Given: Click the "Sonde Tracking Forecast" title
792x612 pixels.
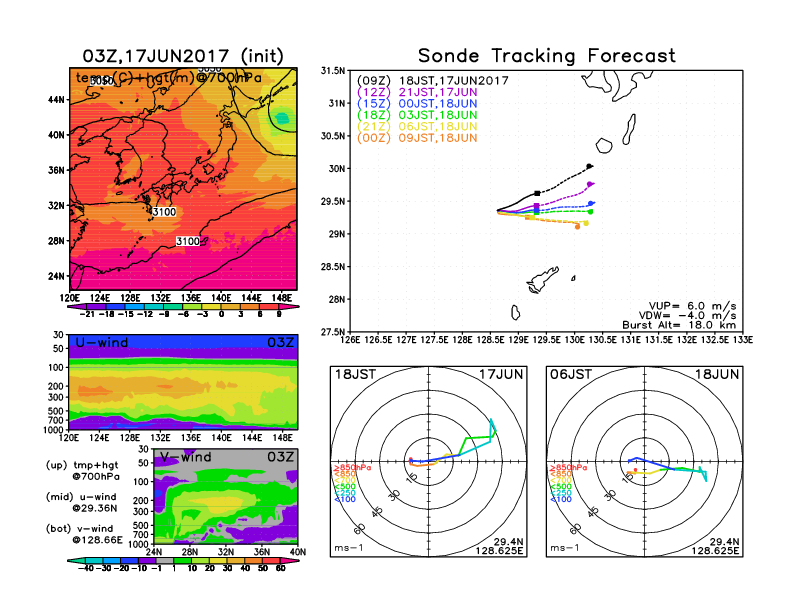Looking at the screenshot, I should 547,56.
